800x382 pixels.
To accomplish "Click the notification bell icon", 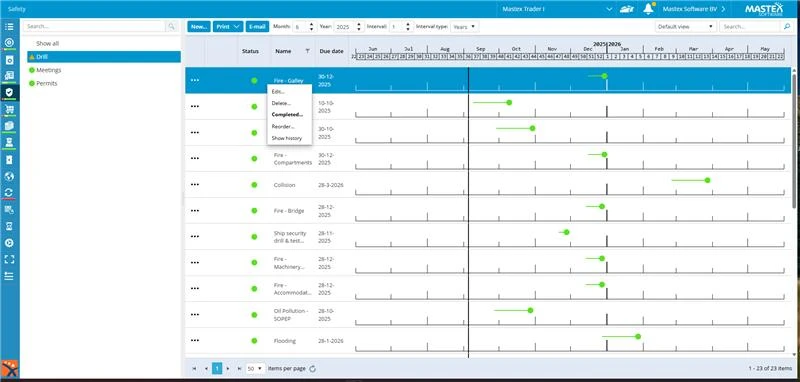I will (648, 9).
